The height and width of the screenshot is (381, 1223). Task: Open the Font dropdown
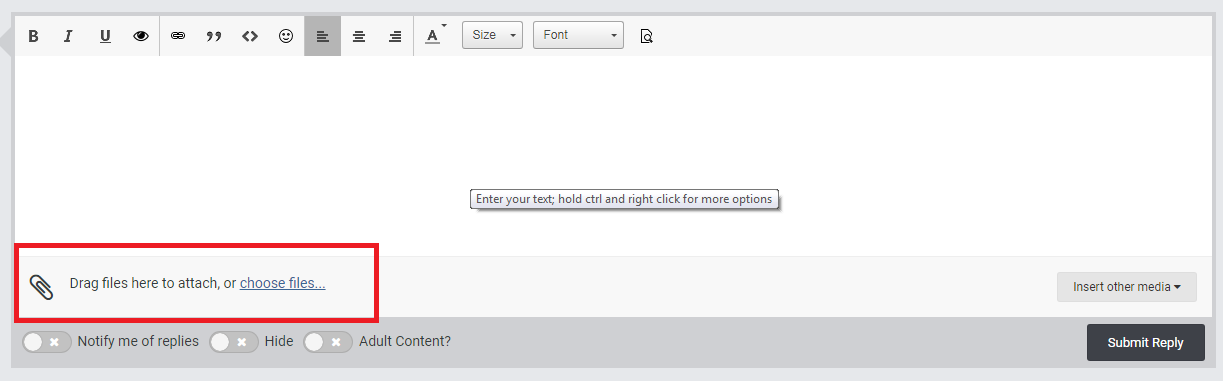click(x=578, y=35)
